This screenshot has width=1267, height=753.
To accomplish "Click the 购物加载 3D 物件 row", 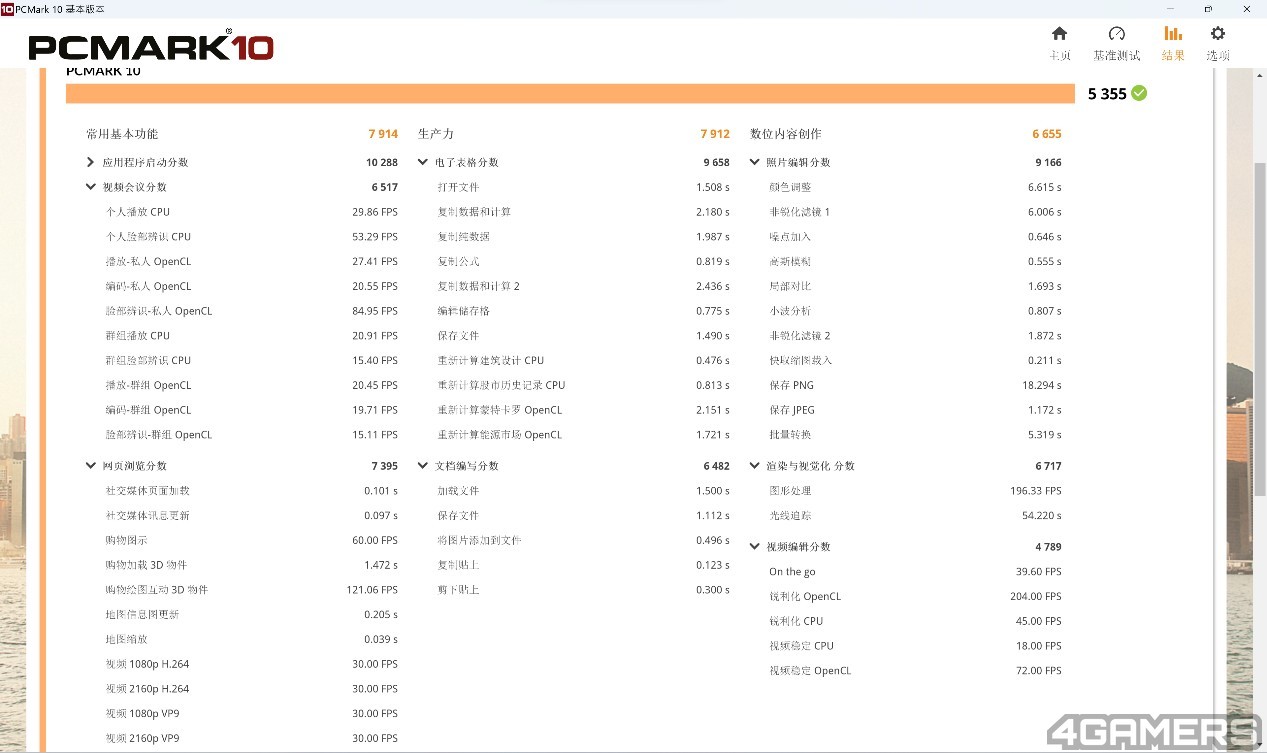I will [252, 565].
